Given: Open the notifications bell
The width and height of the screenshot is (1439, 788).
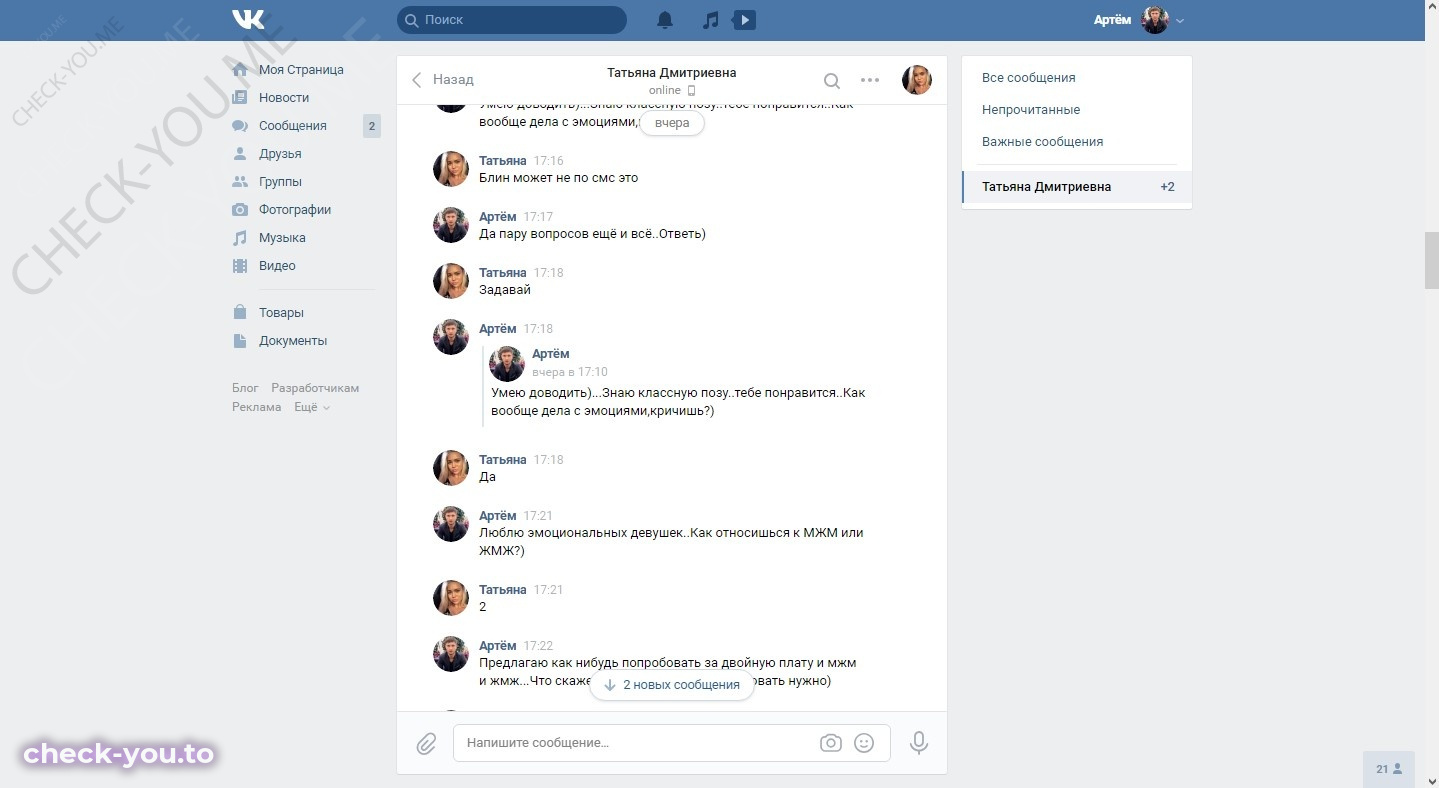Looking at the screenshot, I should [665, 20].
